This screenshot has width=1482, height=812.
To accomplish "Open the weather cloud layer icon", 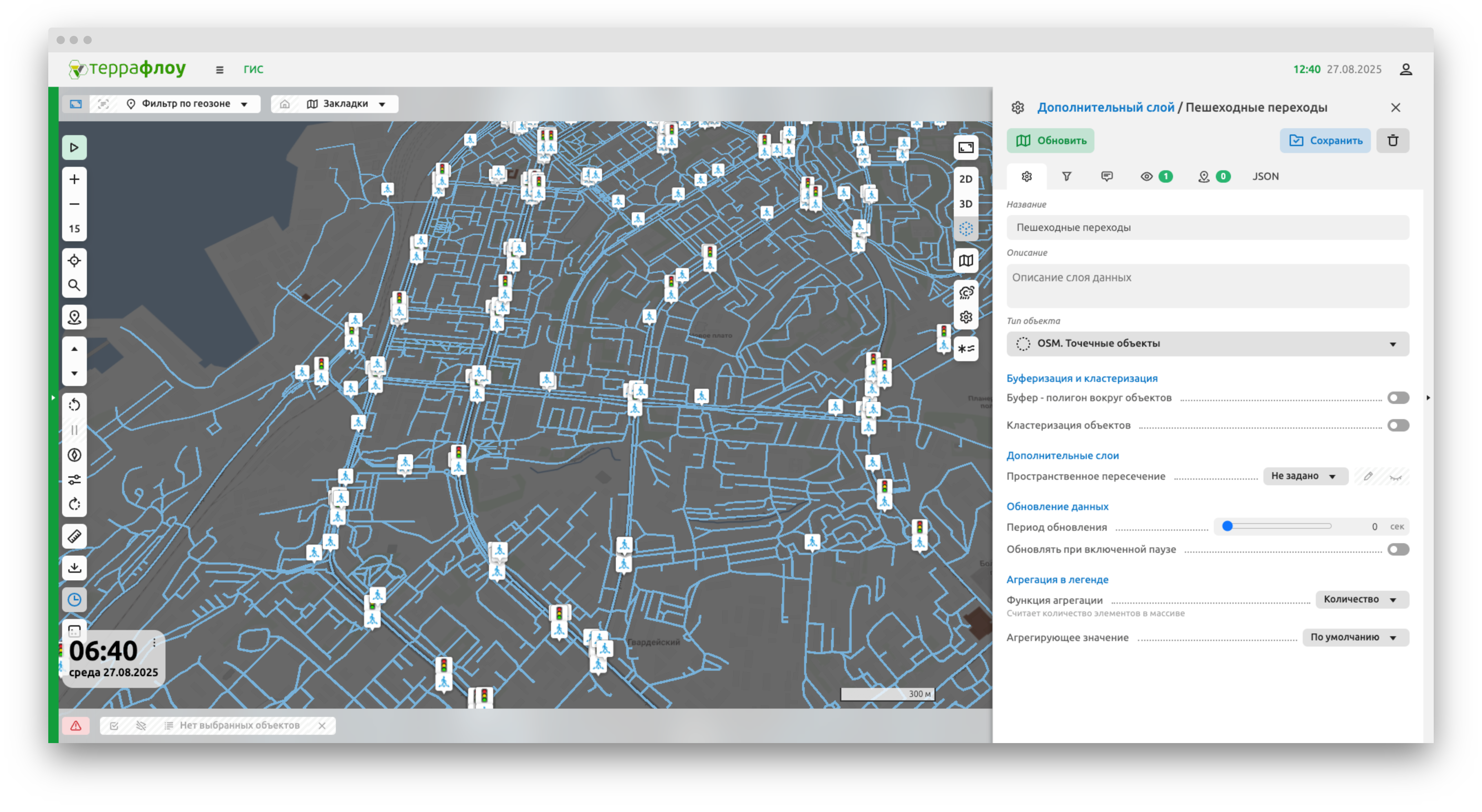I will click(966, 293).
